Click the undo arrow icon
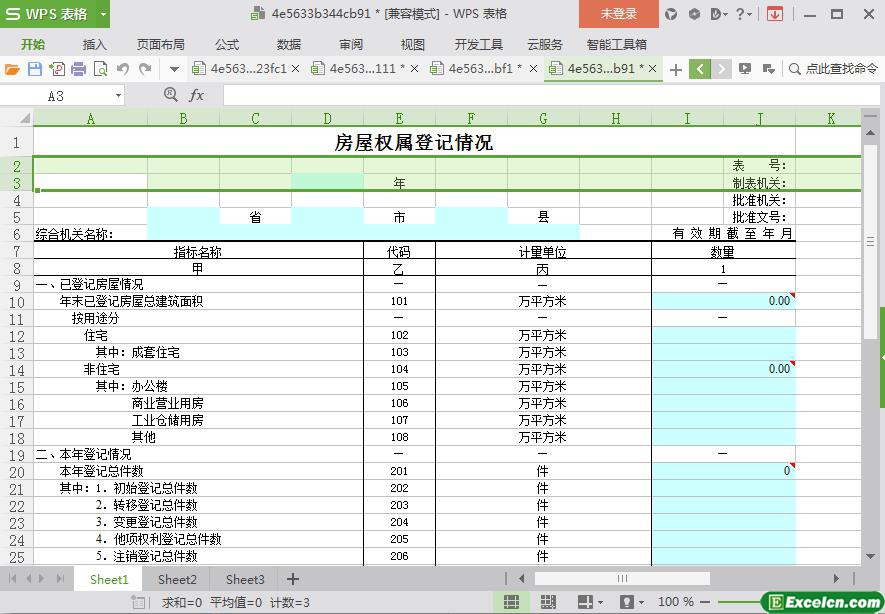The image size is (885, 614). point(123,69)
